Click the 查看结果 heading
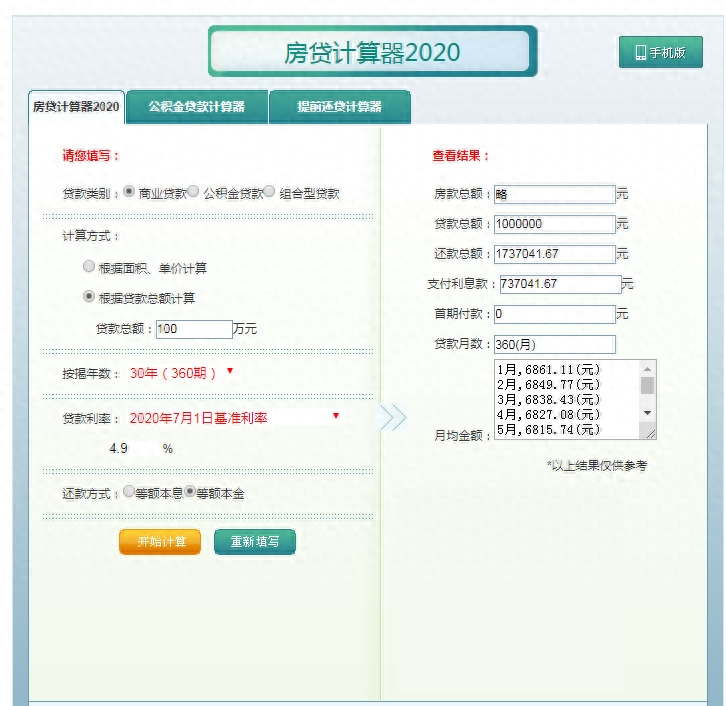Image resolution: width=726 pixels, height=706 pixels. 461,156
